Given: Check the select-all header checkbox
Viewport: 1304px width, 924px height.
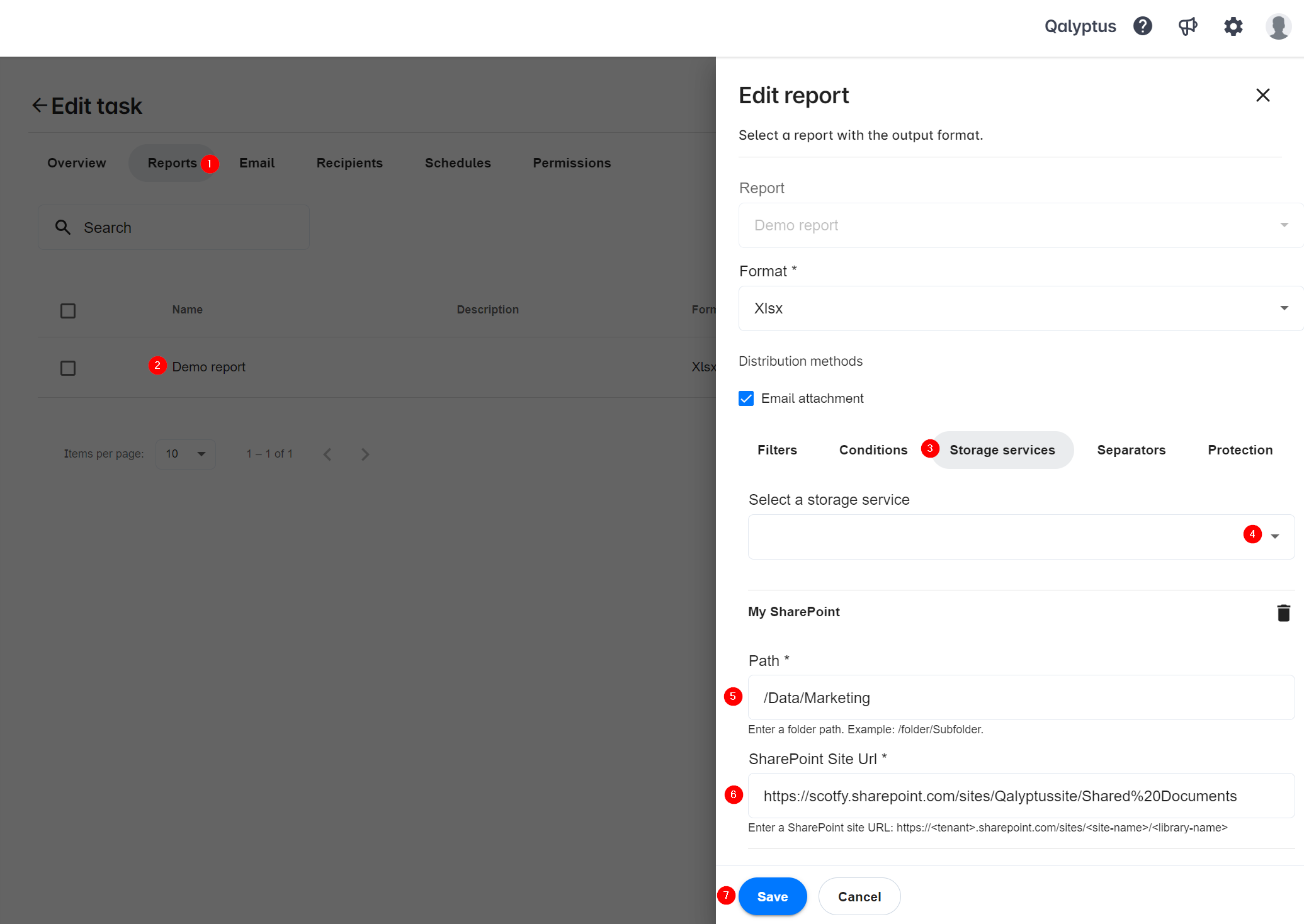Looking at the screenshot, I should [x=67, y=310].
